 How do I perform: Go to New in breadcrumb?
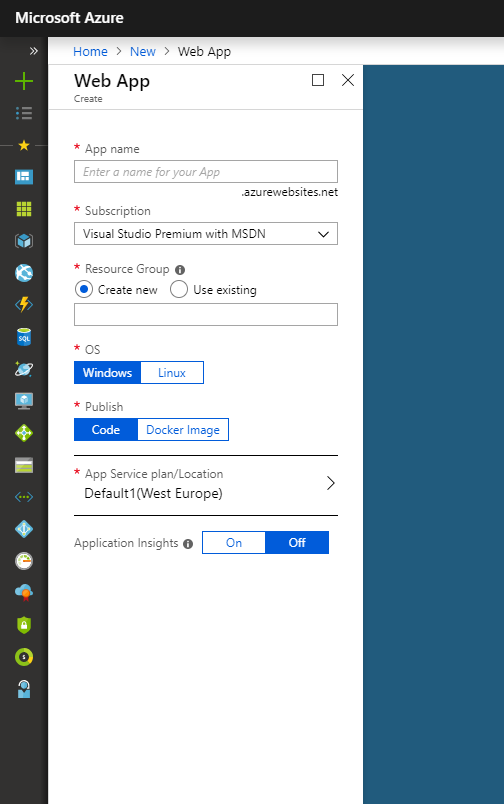pos(143,52)
